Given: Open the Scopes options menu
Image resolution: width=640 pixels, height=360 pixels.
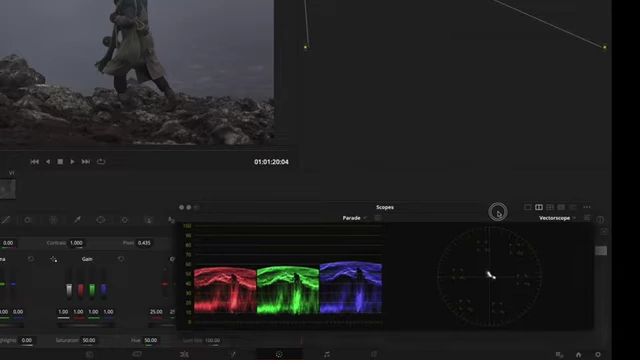Looking at the screenshot, I should pyautogui.click(x=587, y=207).
